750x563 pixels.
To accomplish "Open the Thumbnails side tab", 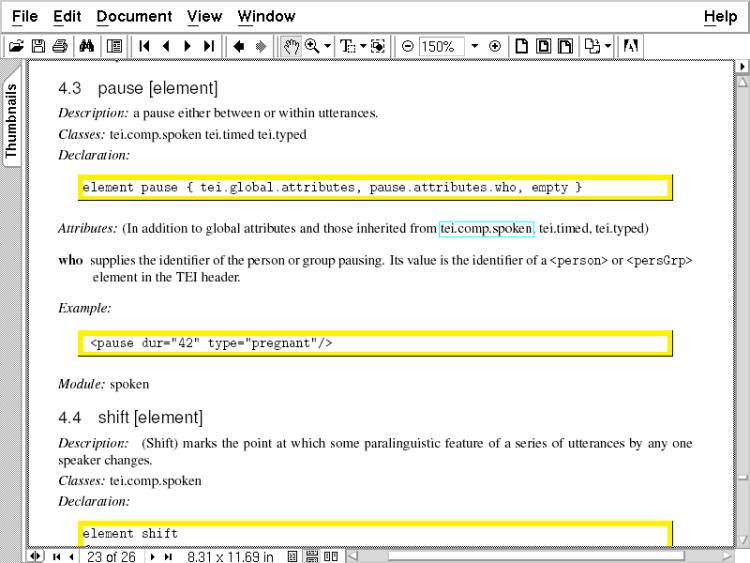I will 12,121.
